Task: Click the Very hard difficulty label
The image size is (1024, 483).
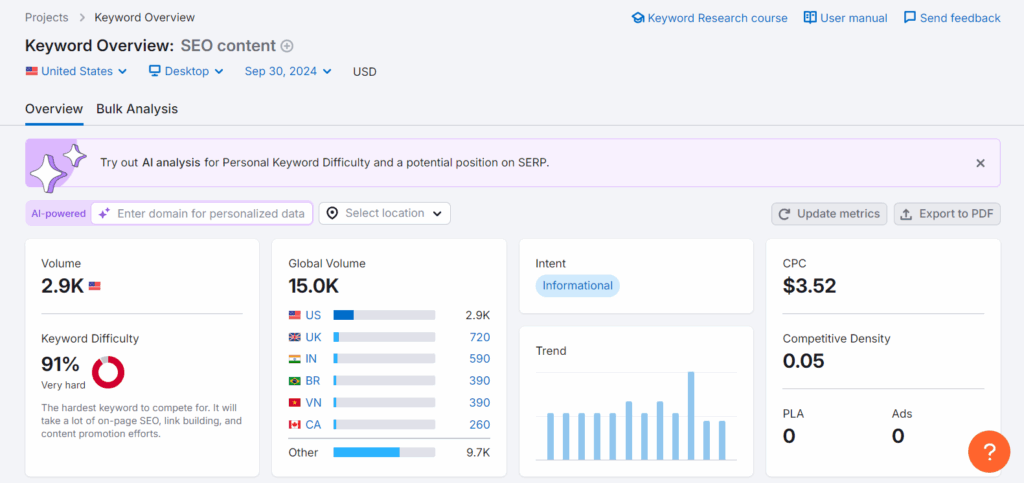Action: tap(63, 385)
